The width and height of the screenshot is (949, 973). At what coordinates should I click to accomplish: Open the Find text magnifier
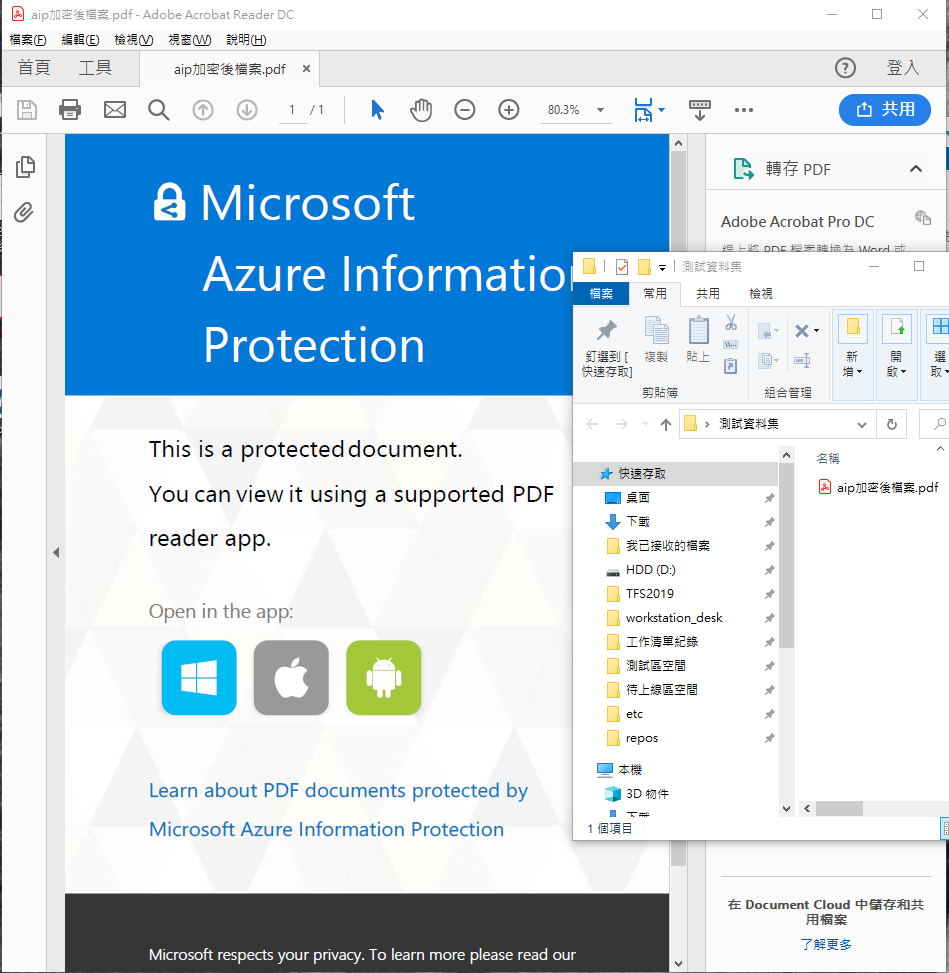[159, 110]
